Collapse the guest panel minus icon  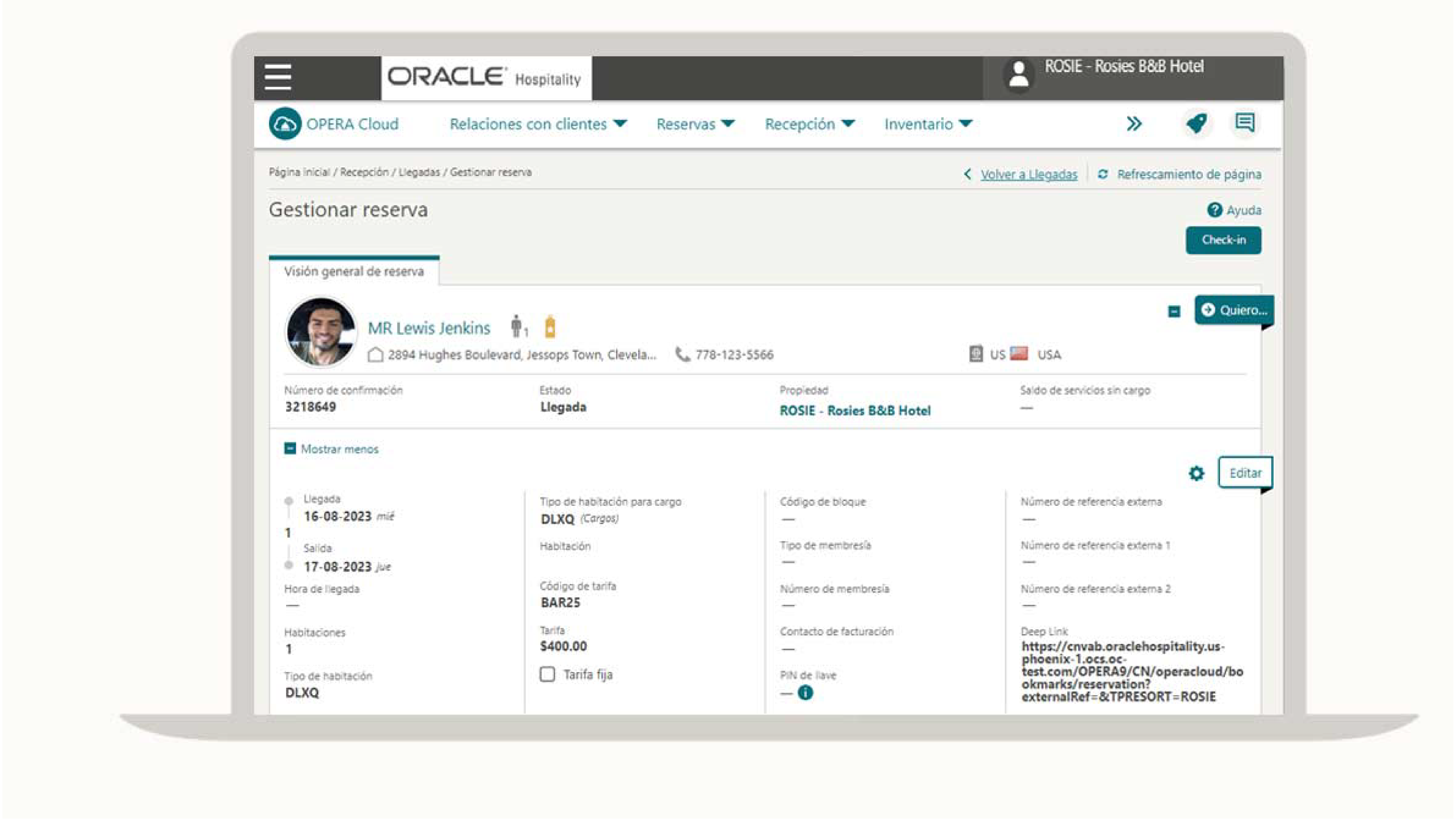click(1174, 311)
